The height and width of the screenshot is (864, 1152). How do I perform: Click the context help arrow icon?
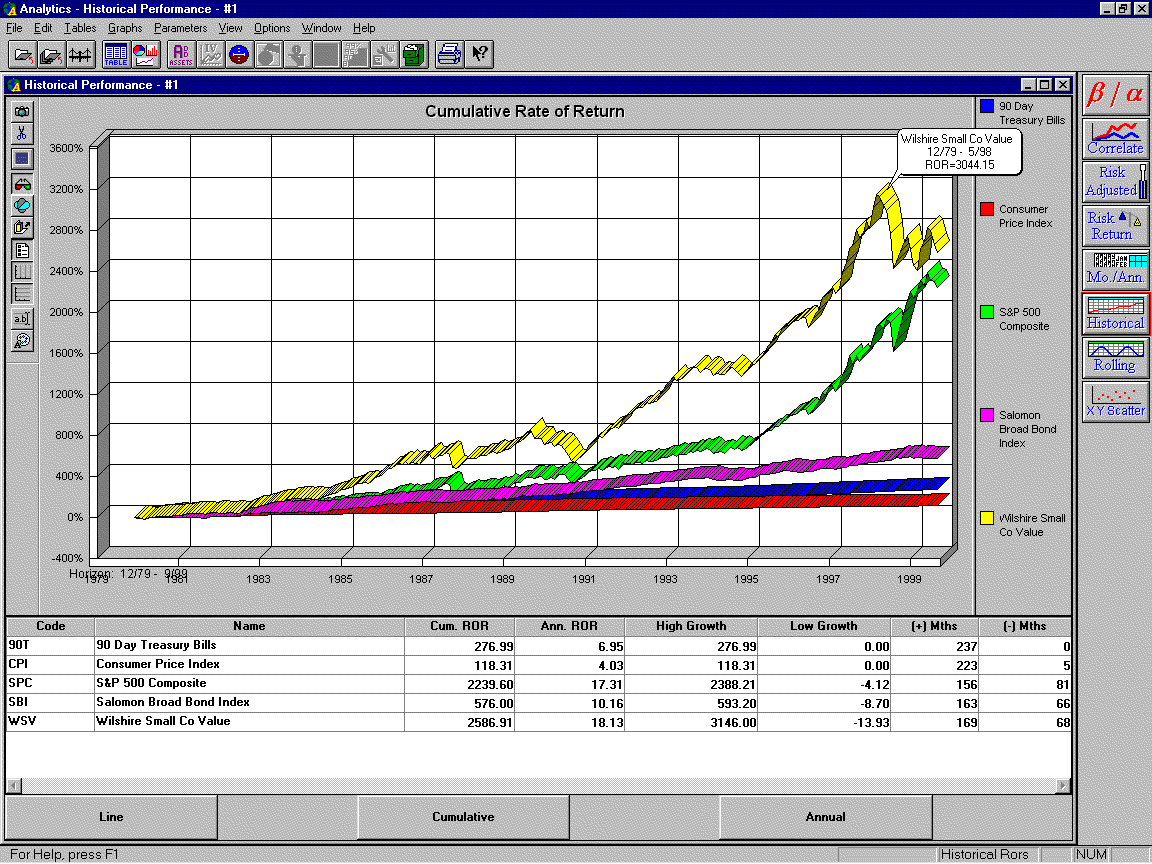point(479,54)
